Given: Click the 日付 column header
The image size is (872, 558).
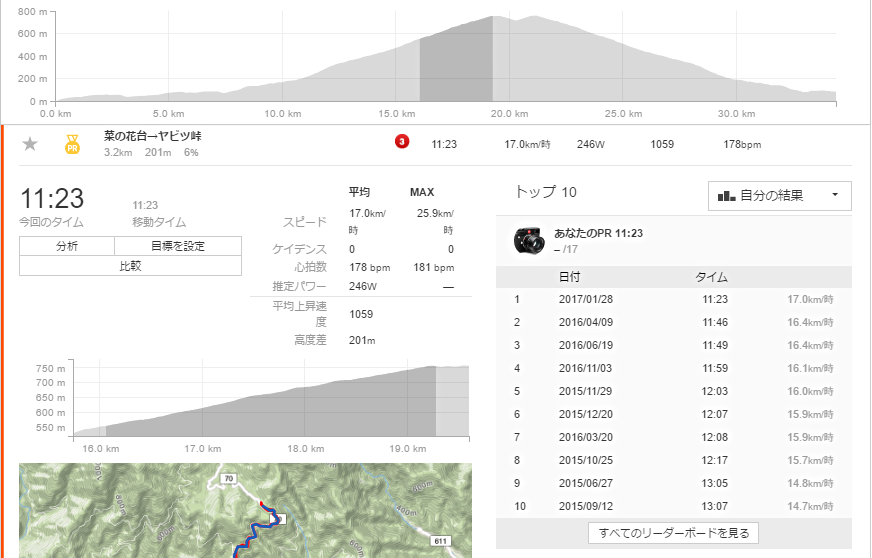Looking at the screenshot, I should pos(569,276).
